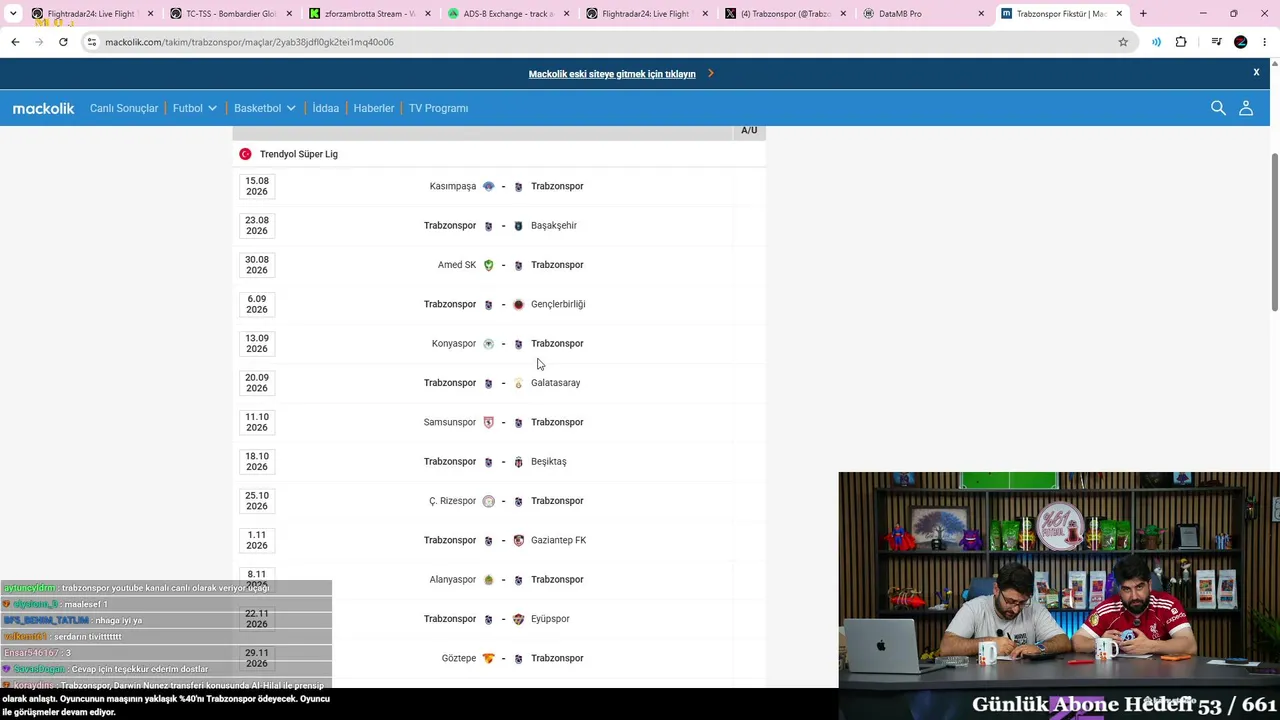Close the Trabzonspor Fikstür tab

coord(1119,14)
